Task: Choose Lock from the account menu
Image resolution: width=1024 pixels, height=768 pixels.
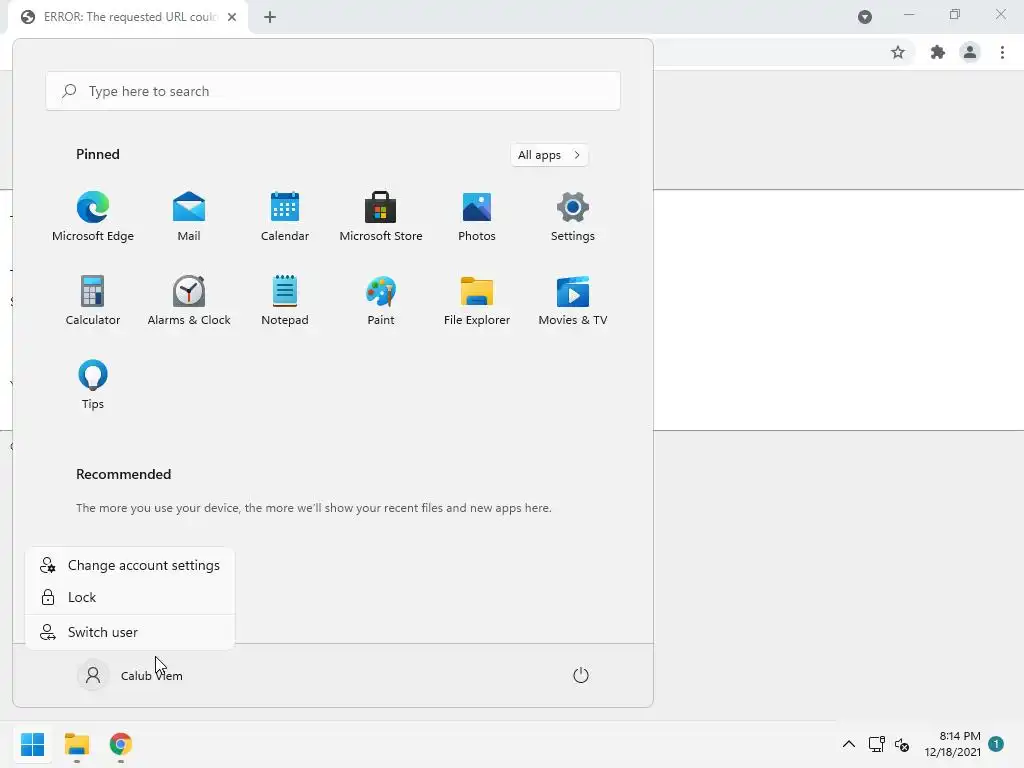Action: pos(130,597)
